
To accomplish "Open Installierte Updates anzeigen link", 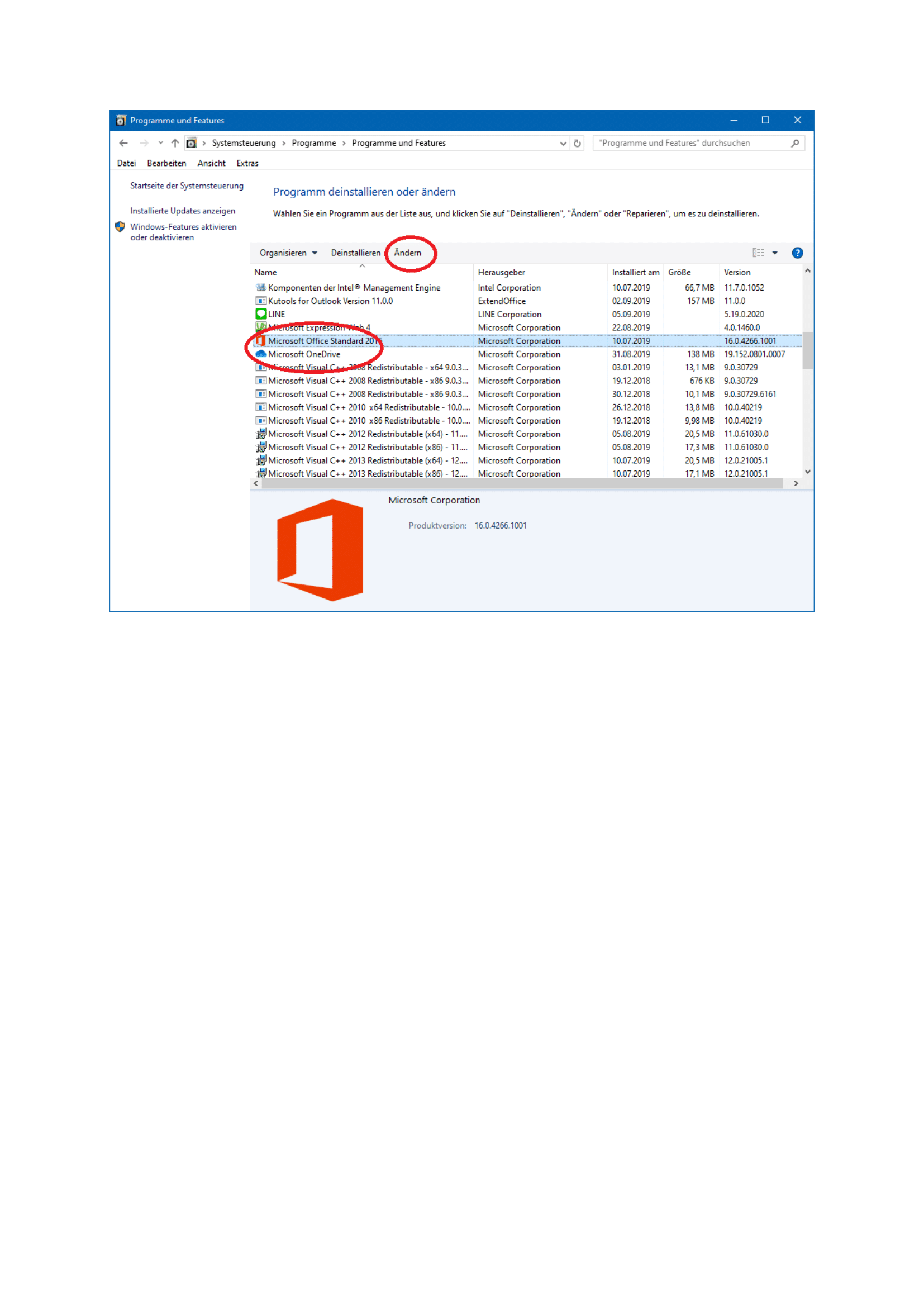I will pyautogui.click(x=183, y=211).
